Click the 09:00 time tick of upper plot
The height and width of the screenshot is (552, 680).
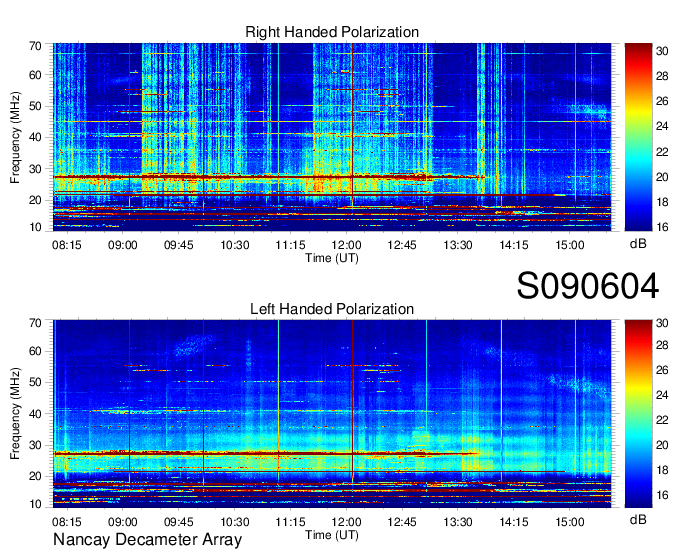coord(123,245)
